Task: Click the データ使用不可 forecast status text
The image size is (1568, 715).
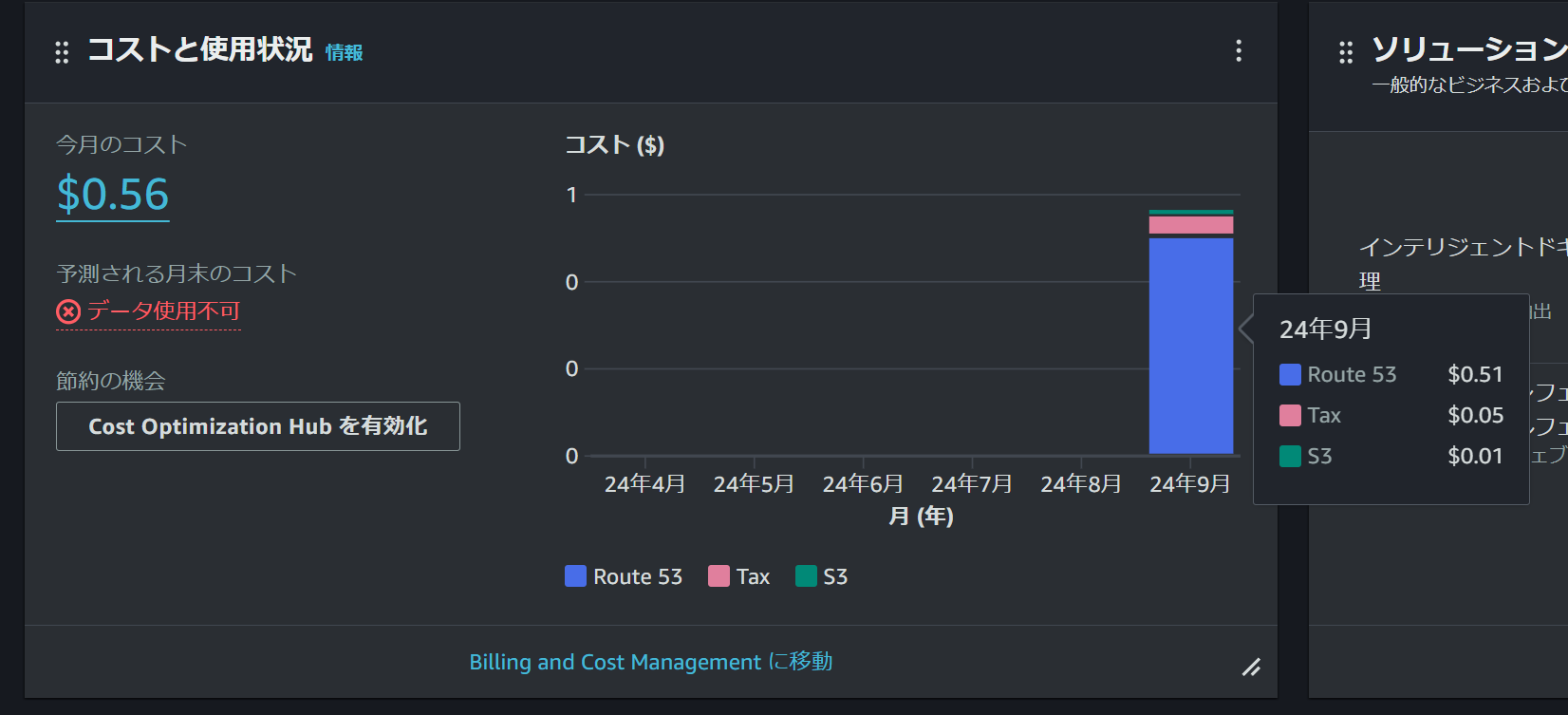Action: click(x=163, y=310)
